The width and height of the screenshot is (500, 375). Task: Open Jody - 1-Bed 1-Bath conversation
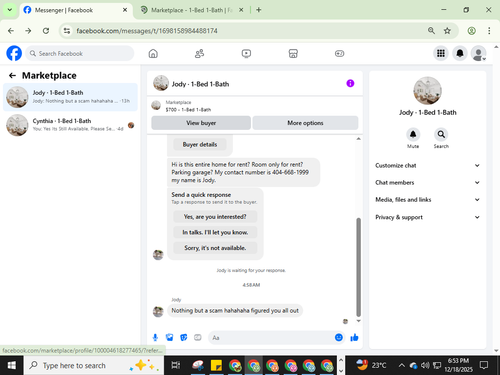(70, 97)
